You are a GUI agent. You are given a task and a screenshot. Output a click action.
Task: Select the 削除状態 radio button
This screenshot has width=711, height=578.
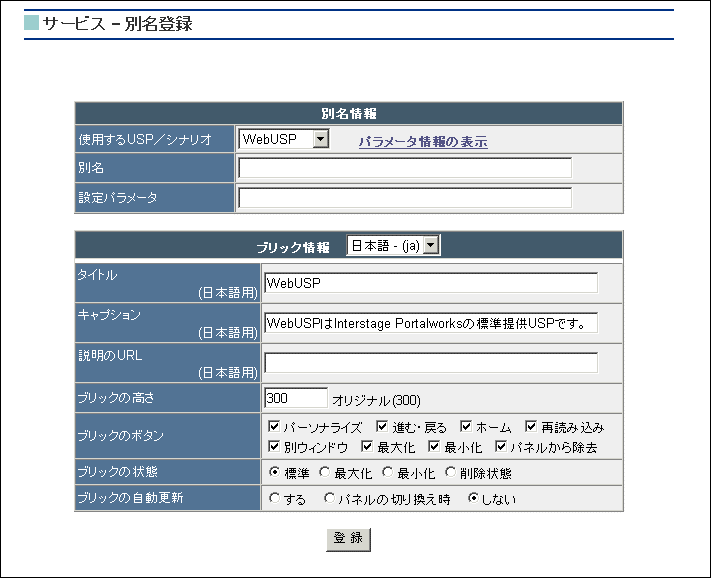pos(450,472)
